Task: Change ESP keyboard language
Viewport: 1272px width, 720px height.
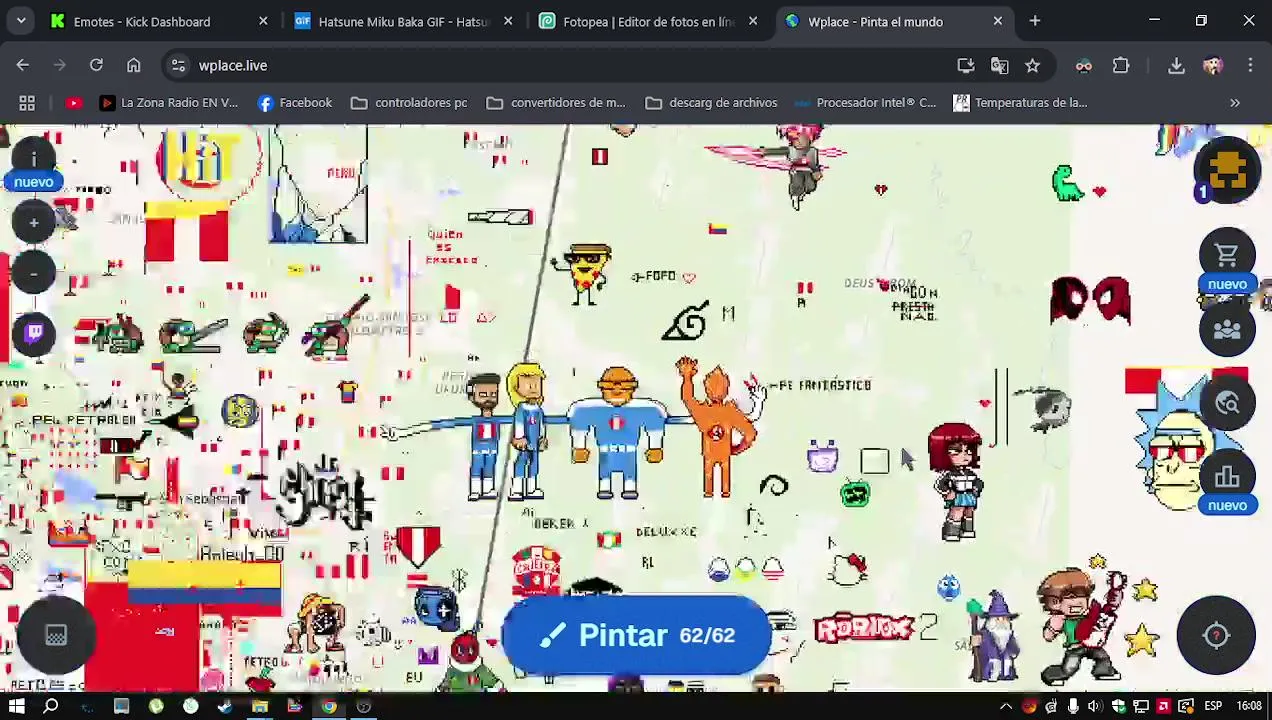Action: [1213, 706]
